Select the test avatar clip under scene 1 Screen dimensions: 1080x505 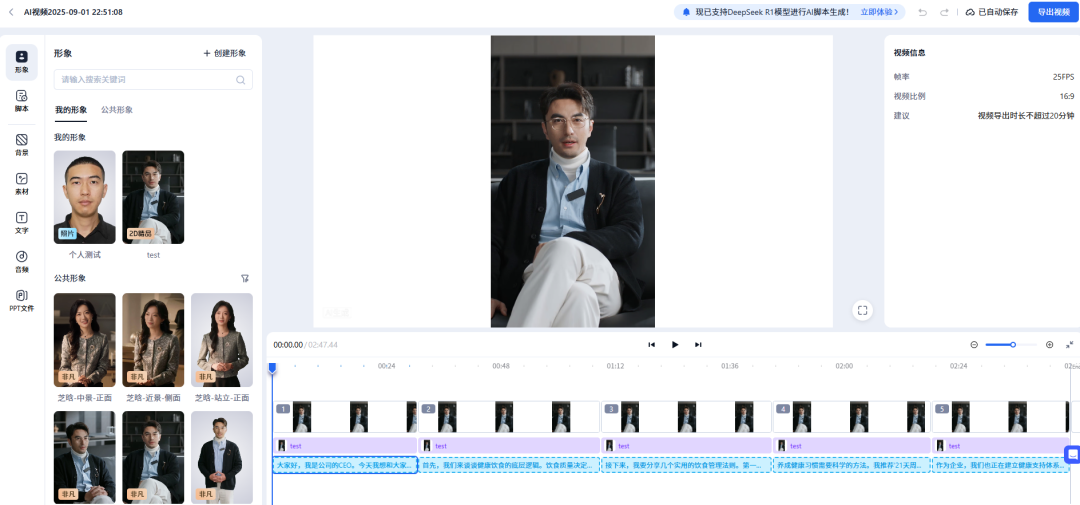click(345, 446)
